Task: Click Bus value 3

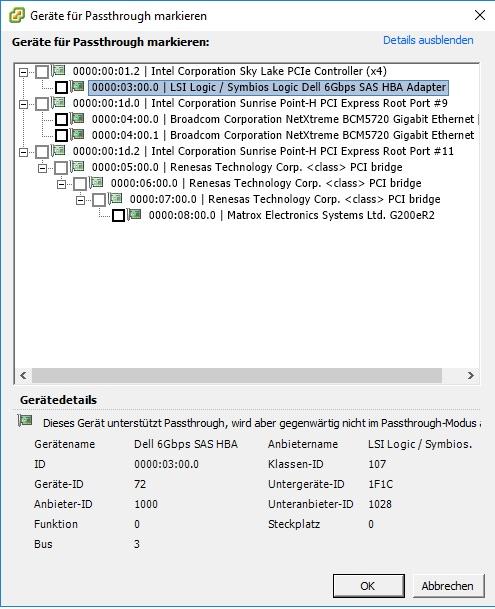Action: click(137, 544)
